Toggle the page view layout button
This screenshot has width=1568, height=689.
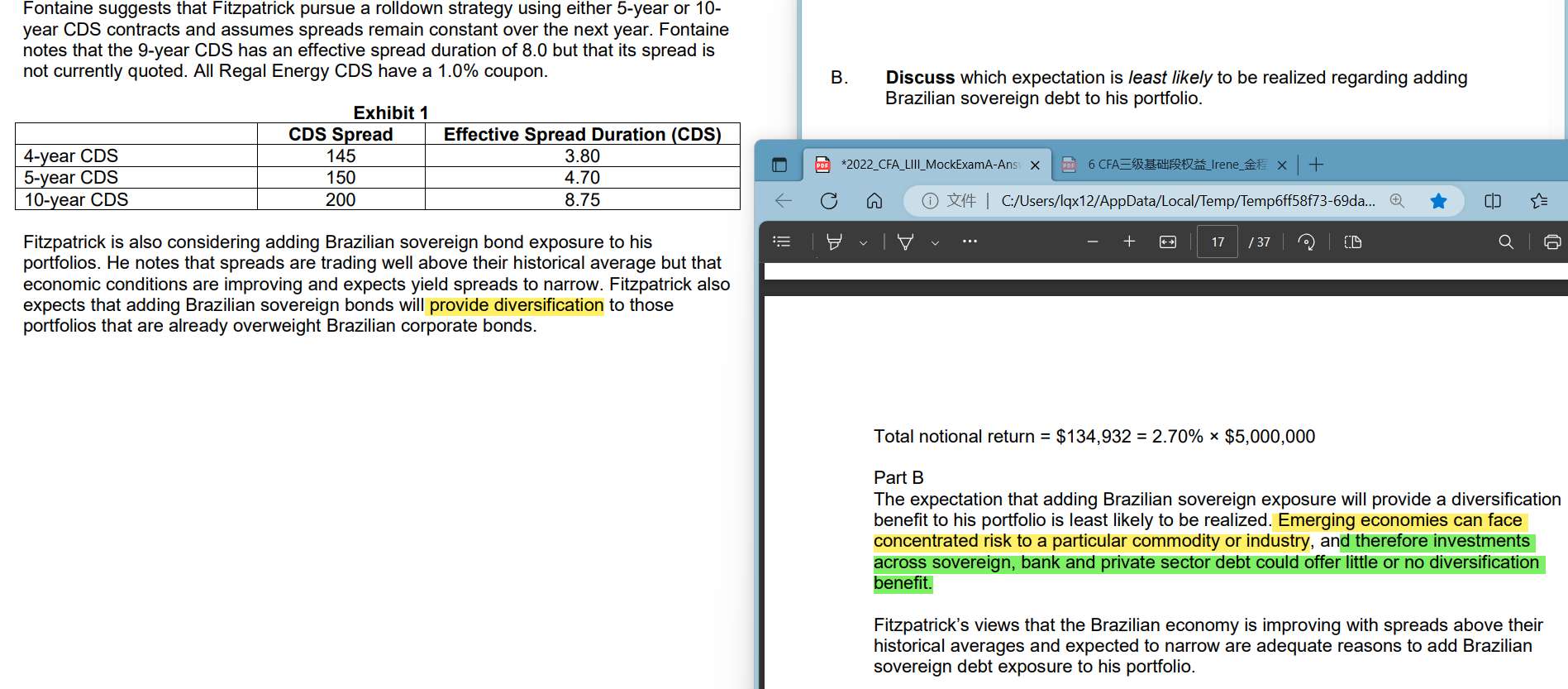point(1352,242)
